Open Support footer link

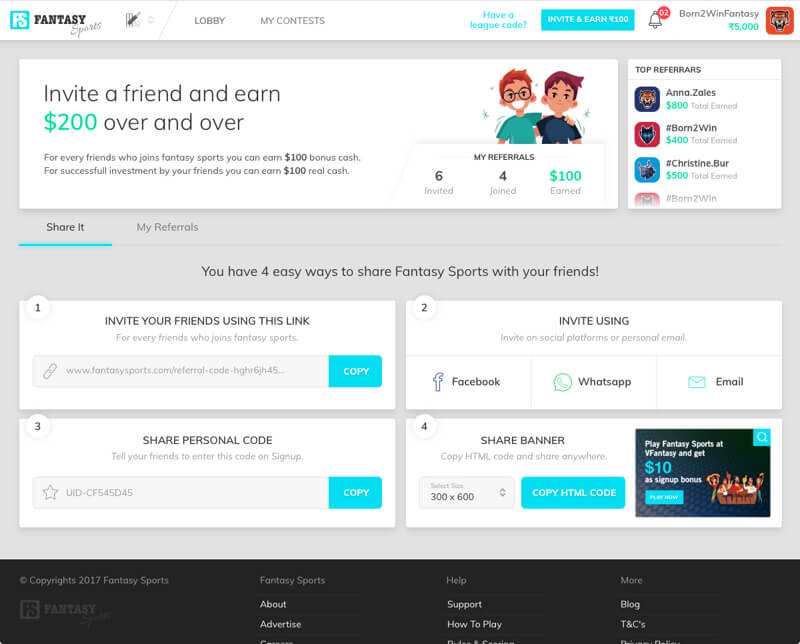(x=464, y=604)
